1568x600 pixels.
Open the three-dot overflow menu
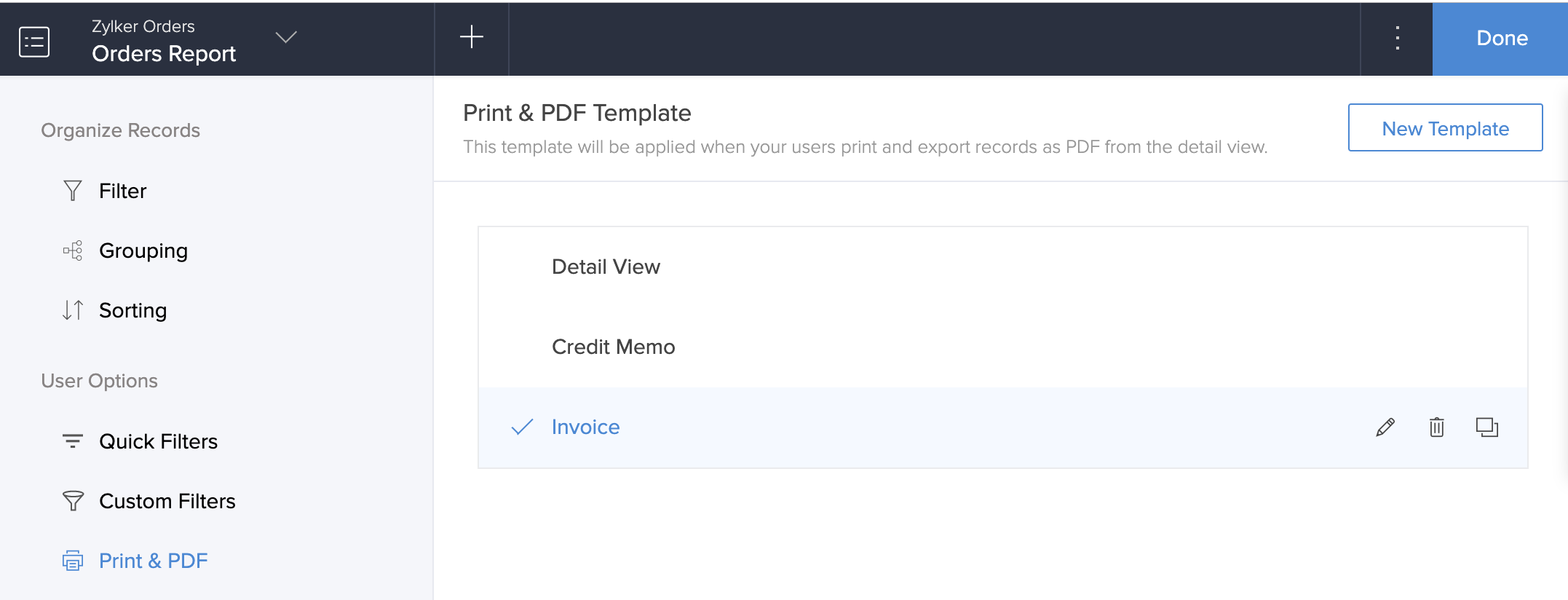tap(1397, 39)
